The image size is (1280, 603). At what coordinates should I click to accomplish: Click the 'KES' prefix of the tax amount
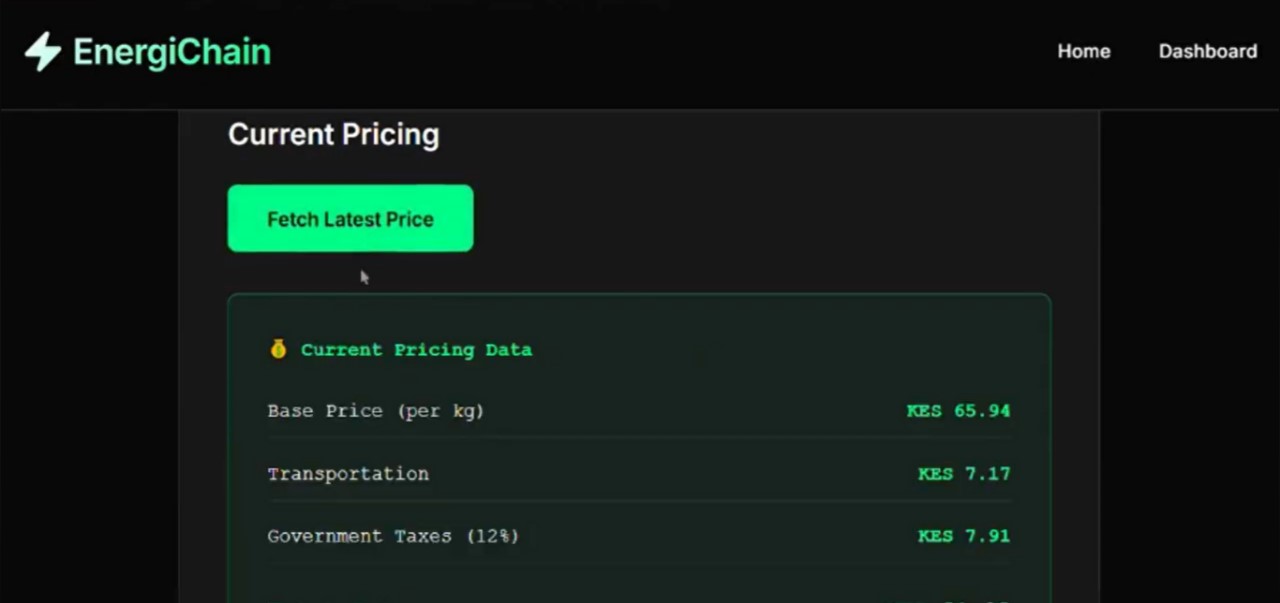(x=935, y=536)
